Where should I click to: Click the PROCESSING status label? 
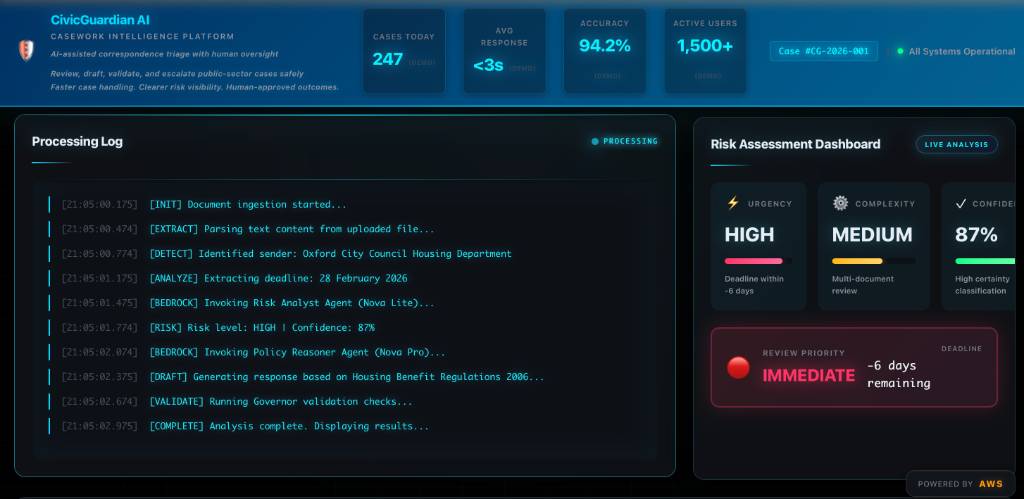pyautogui.click(x=630, y=141)
